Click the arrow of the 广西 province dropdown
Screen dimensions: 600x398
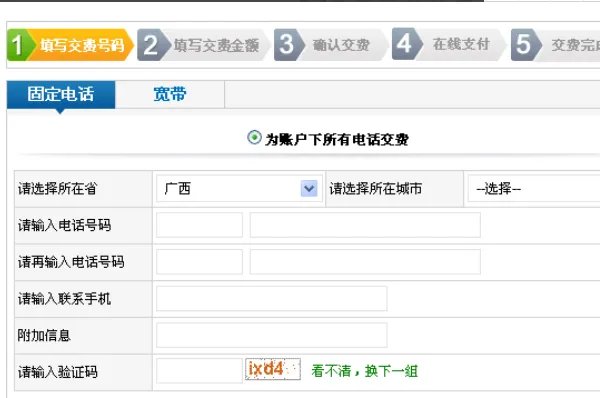click(309, 189)
